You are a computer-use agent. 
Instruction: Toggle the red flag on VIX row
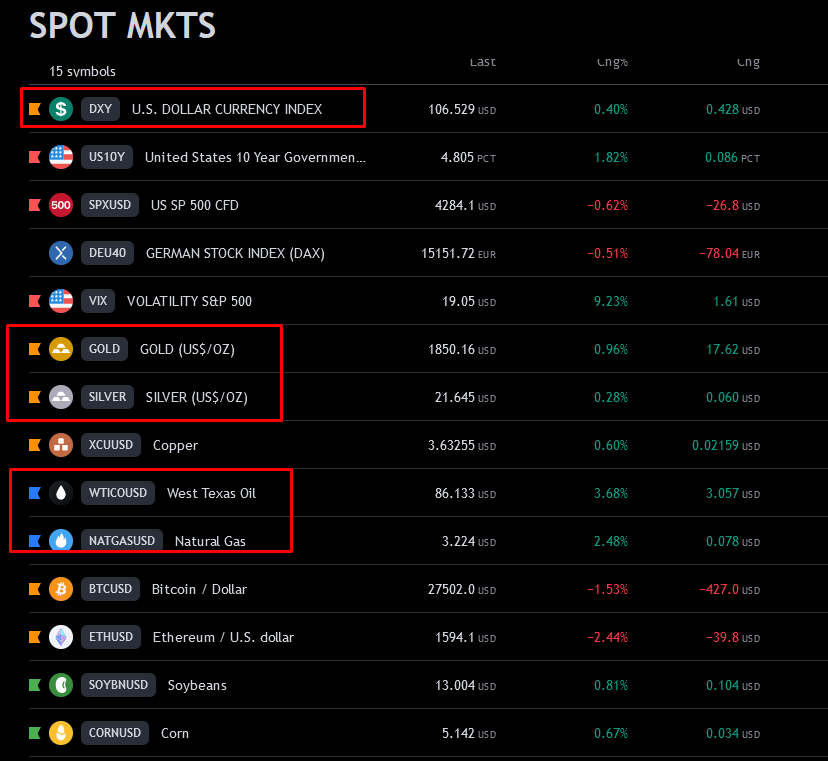click(35, 301)
